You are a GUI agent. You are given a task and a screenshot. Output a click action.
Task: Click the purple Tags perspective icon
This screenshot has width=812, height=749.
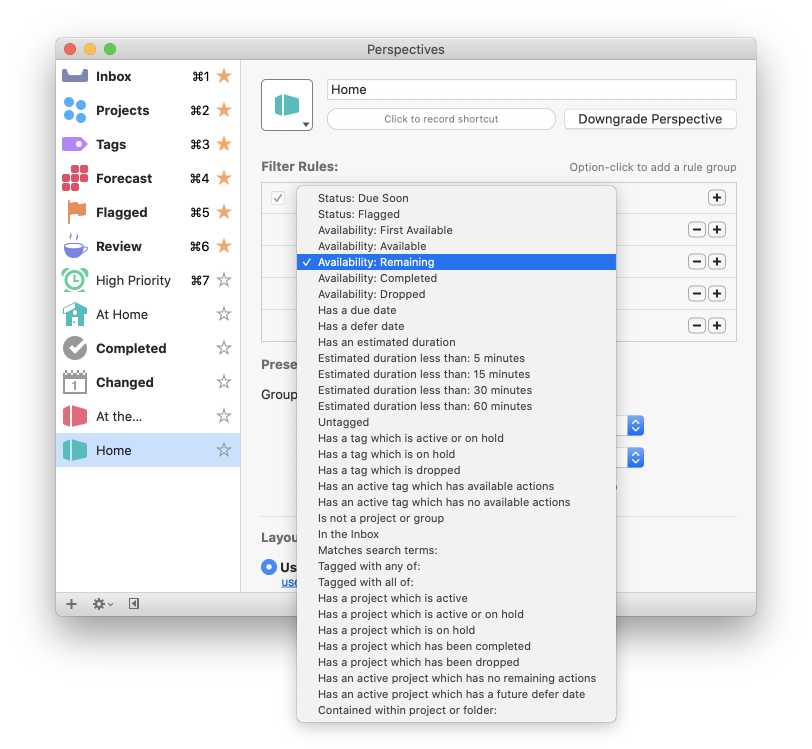(75, 144)
